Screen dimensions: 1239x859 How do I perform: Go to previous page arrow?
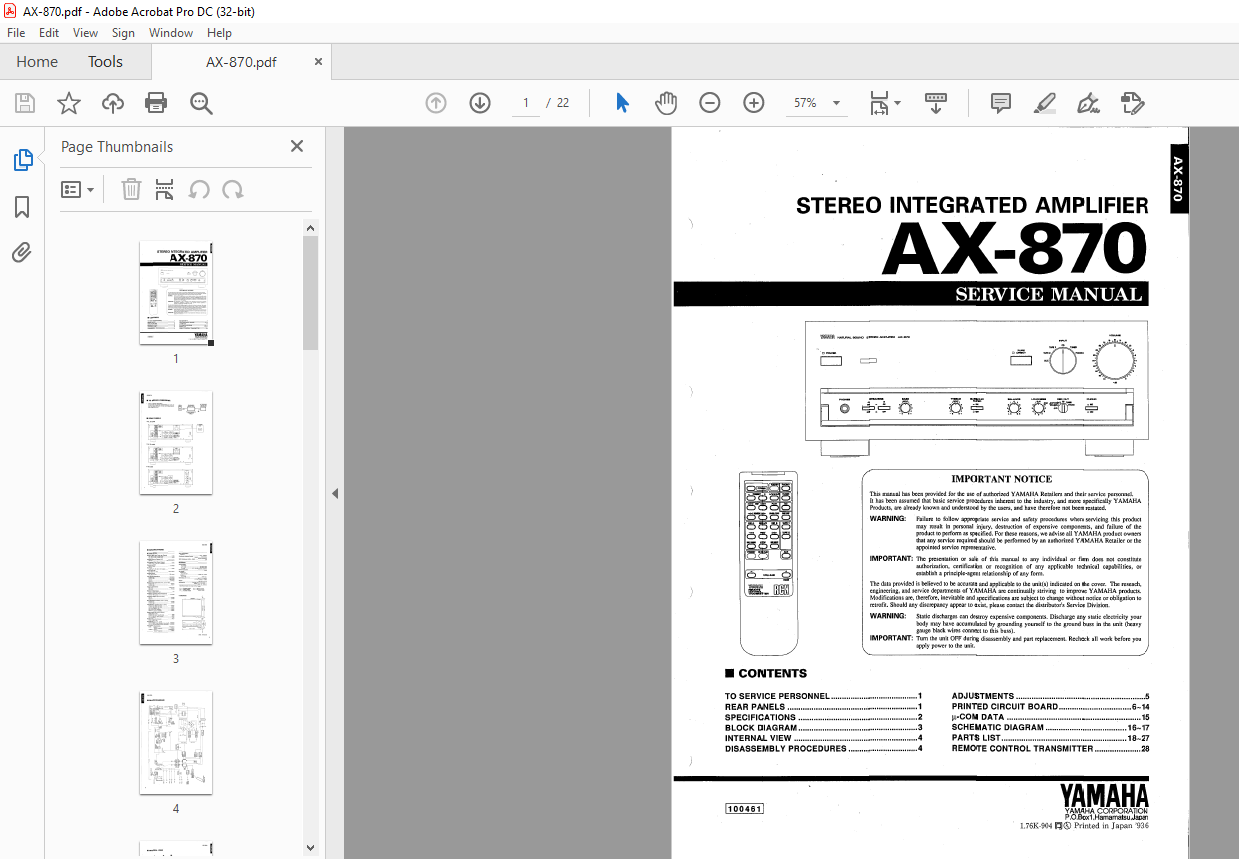(x=436, y=103)
